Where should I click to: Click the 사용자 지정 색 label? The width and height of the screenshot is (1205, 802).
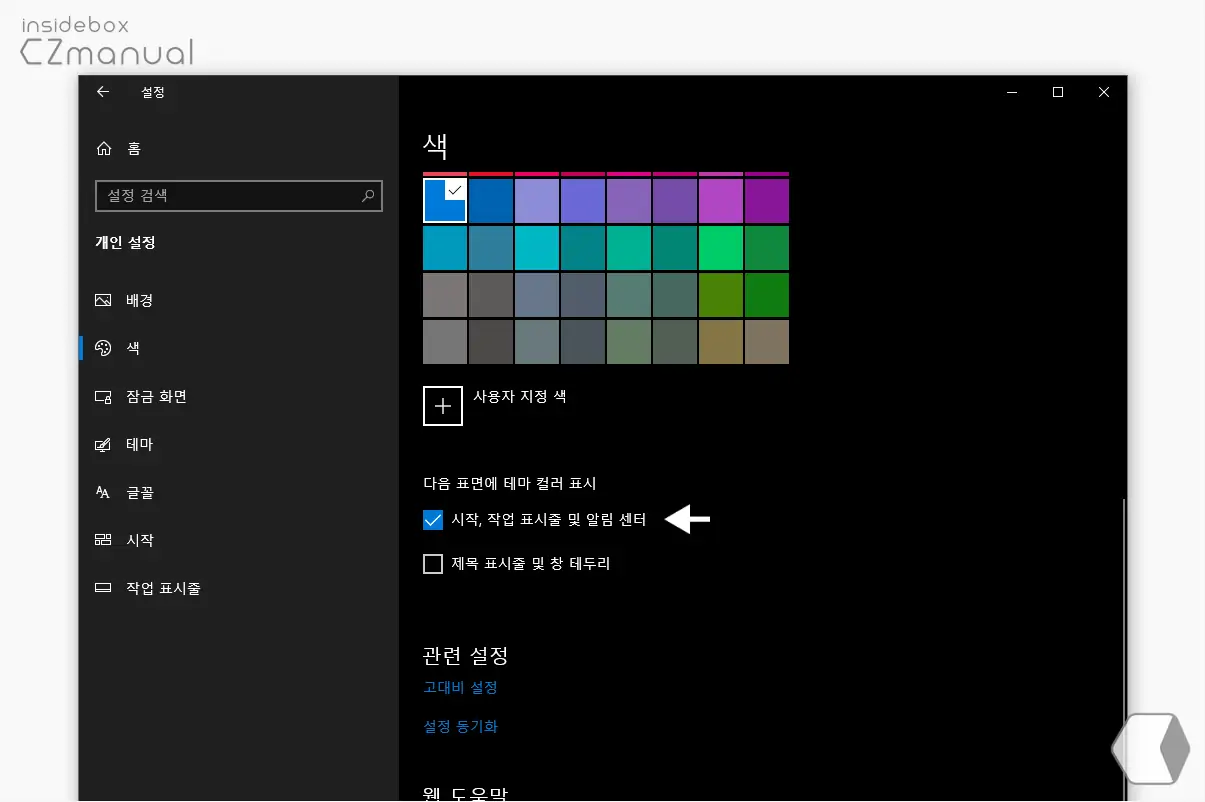coord(519,397)
